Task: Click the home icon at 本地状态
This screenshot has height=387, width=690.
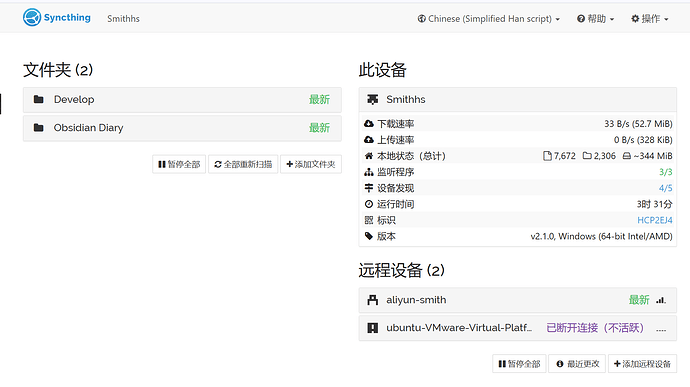Action: 369,156
